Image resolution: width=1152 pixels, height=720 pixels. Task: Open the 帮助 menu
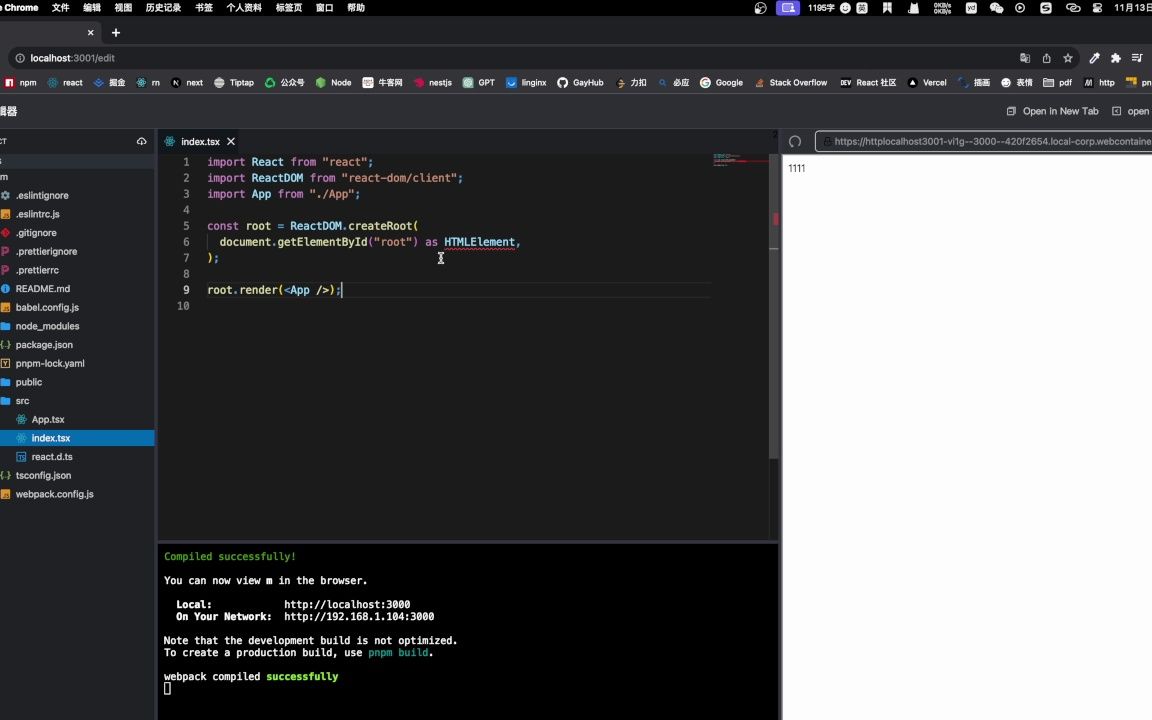(x=356, y=7)
